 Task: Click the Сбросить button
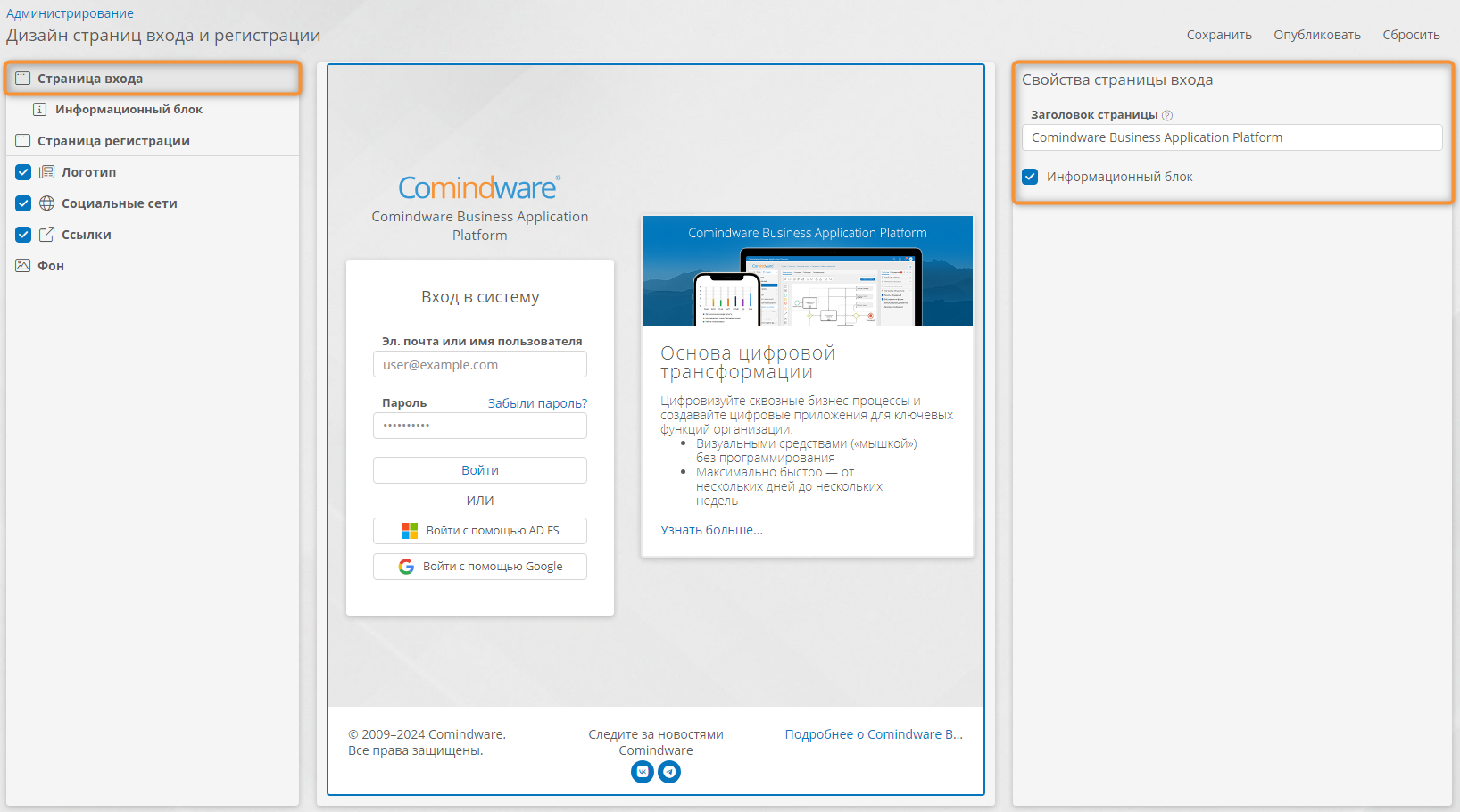tap(1411, 35)
